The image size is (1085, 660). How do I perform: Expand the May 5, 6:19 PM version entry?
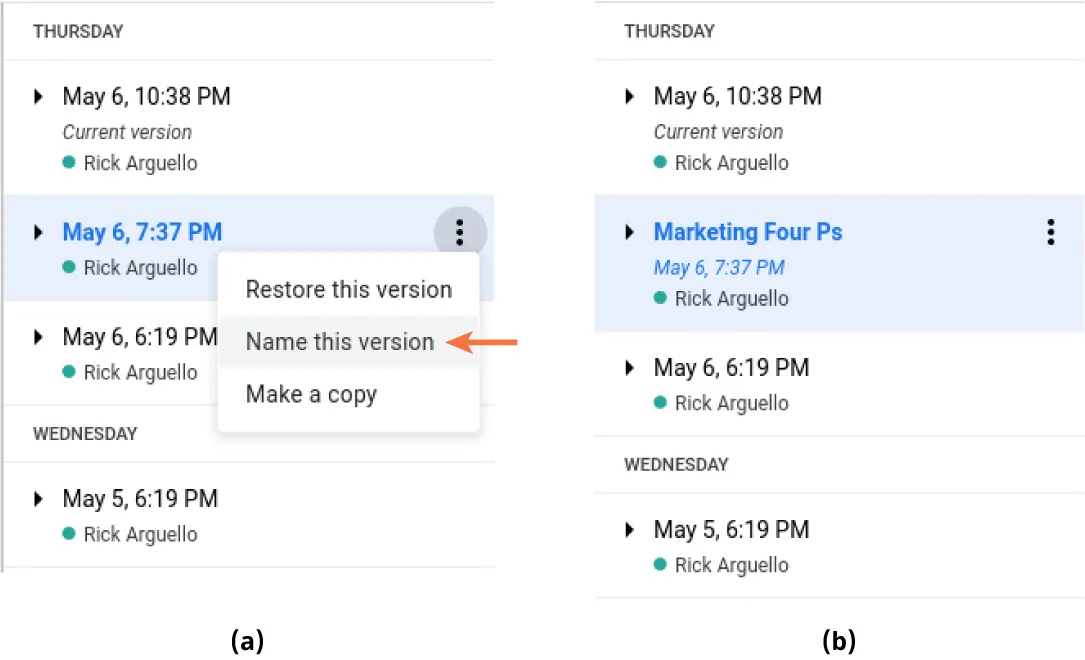coord(38,498)
